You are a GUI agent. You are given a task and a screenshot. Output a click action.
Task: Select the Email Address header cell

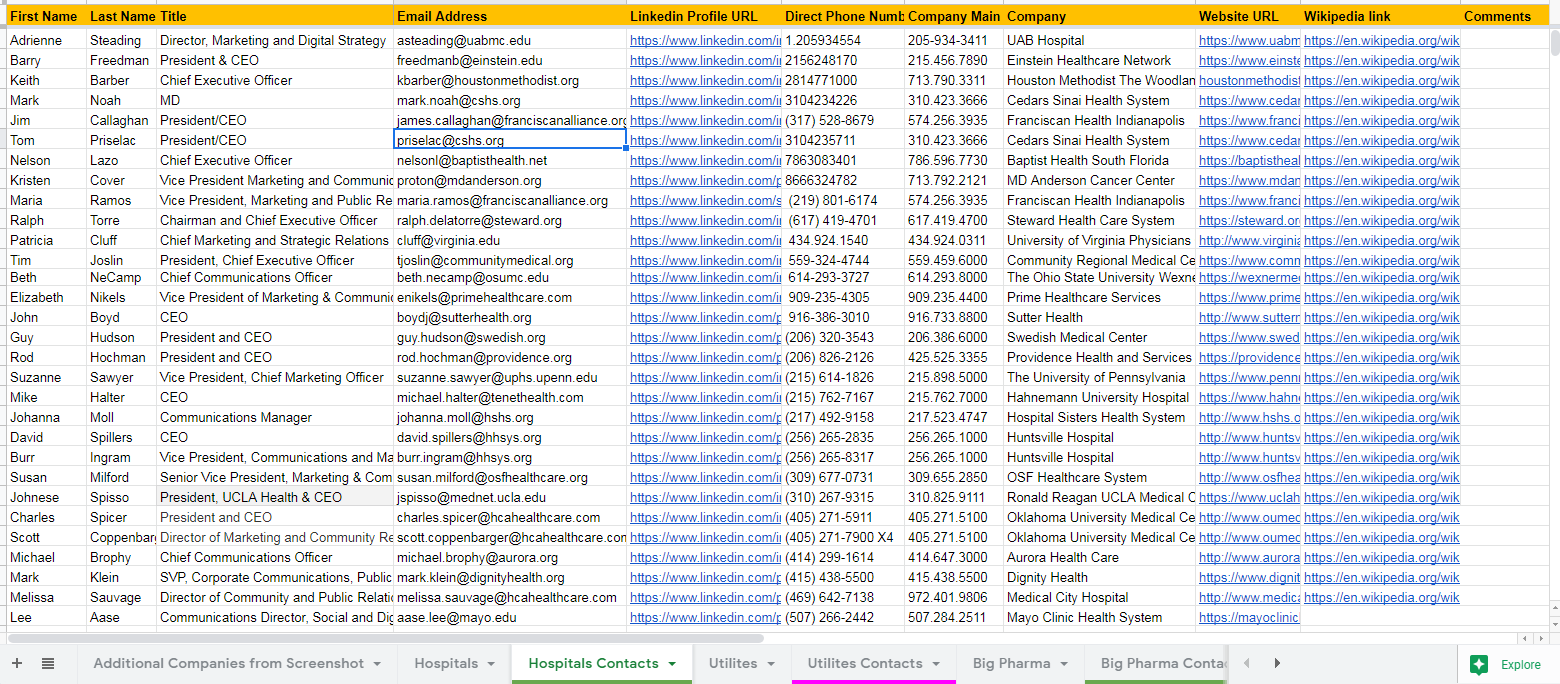[510, 16]
